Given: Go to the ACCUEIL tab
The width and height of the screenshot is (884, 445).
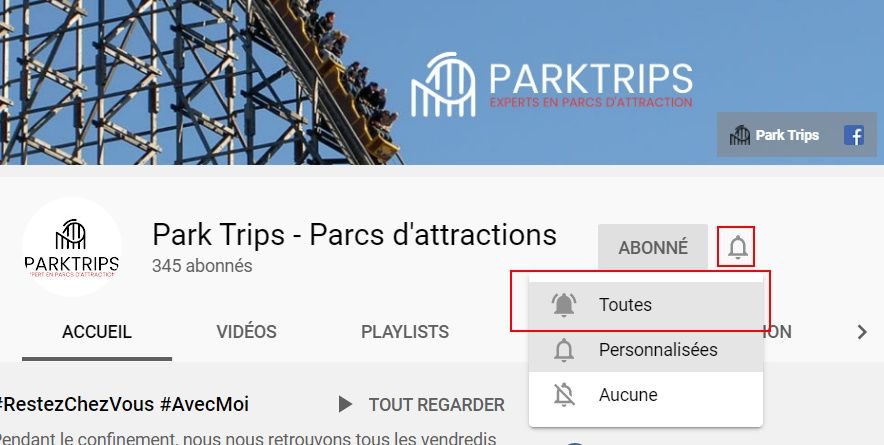Looking at the screenshot, I should tap(97, 332).
